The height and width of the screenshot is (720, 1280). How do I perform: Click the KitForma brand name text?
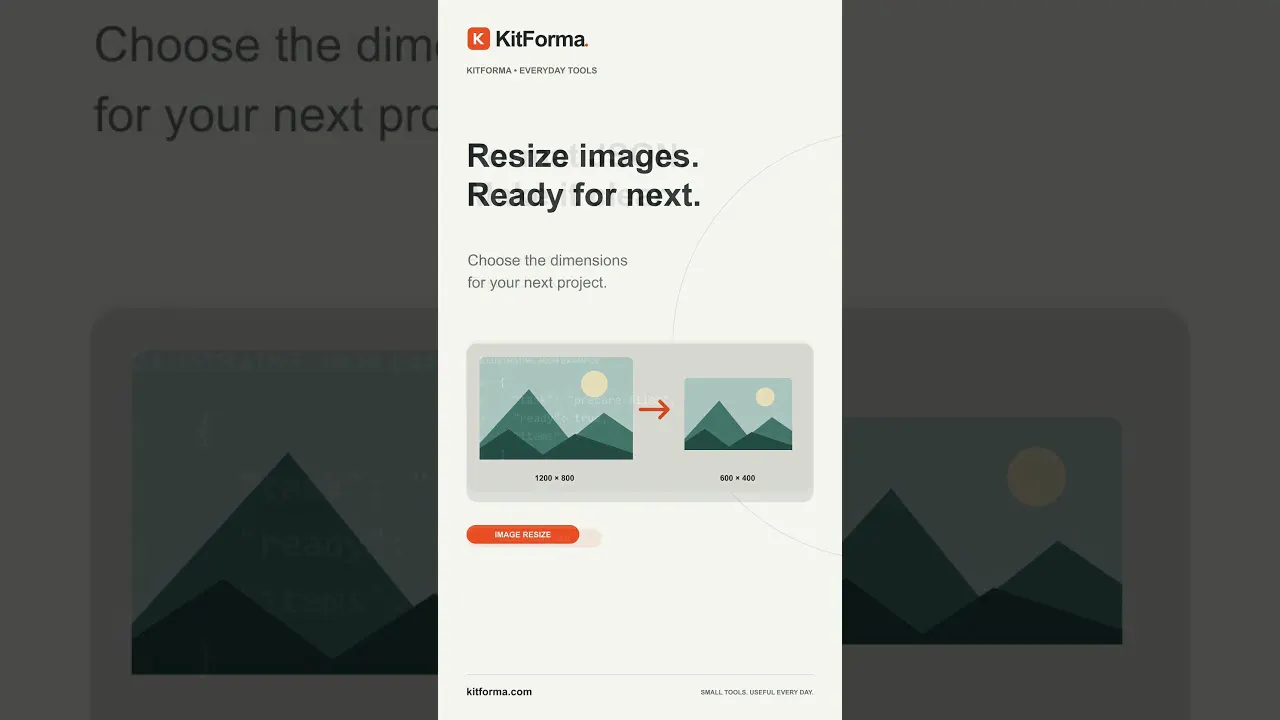tap(542, 39)
